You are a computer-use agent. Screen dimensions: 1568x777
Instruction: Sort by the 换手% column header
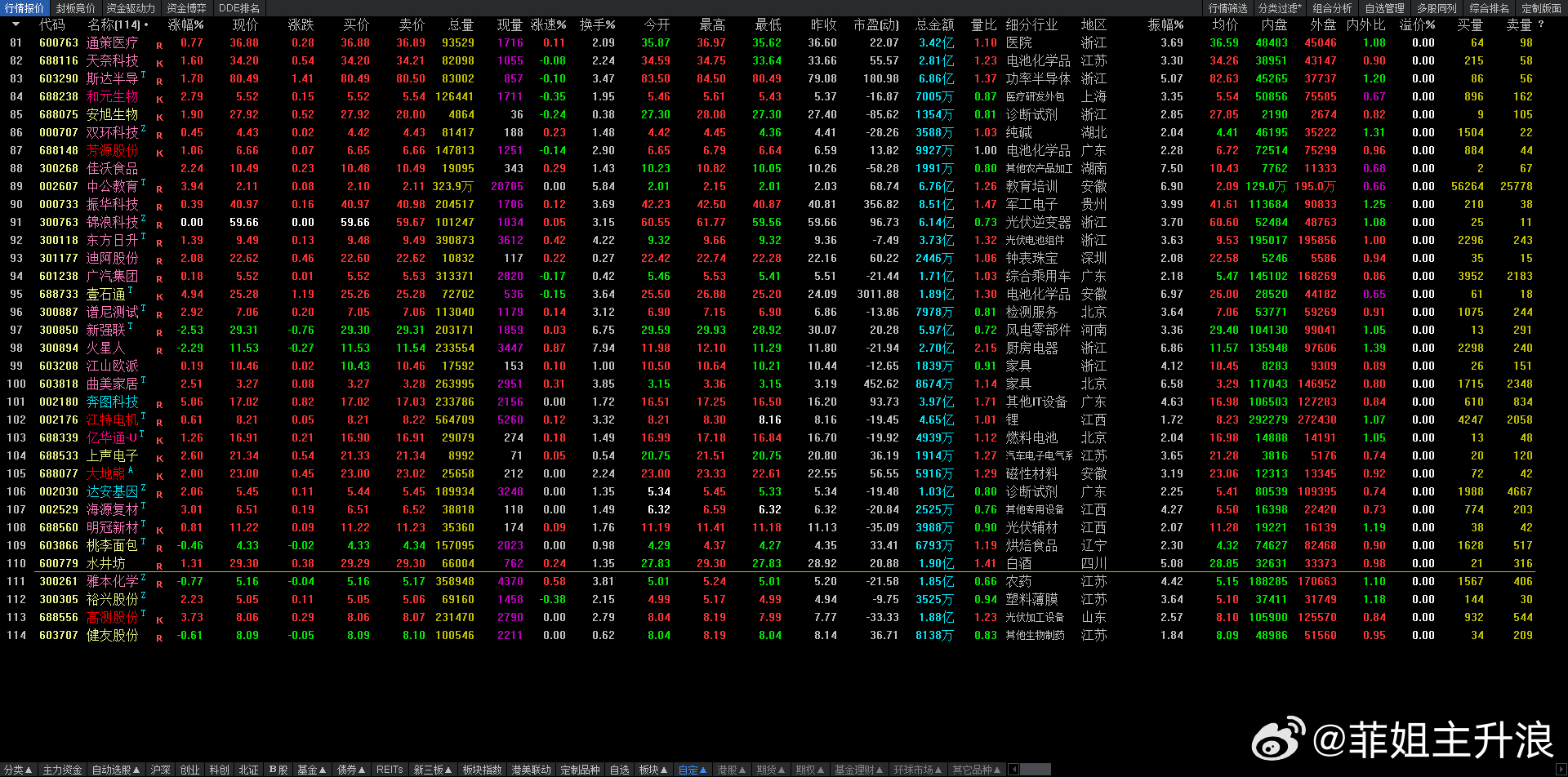click(x=598, y=25)
